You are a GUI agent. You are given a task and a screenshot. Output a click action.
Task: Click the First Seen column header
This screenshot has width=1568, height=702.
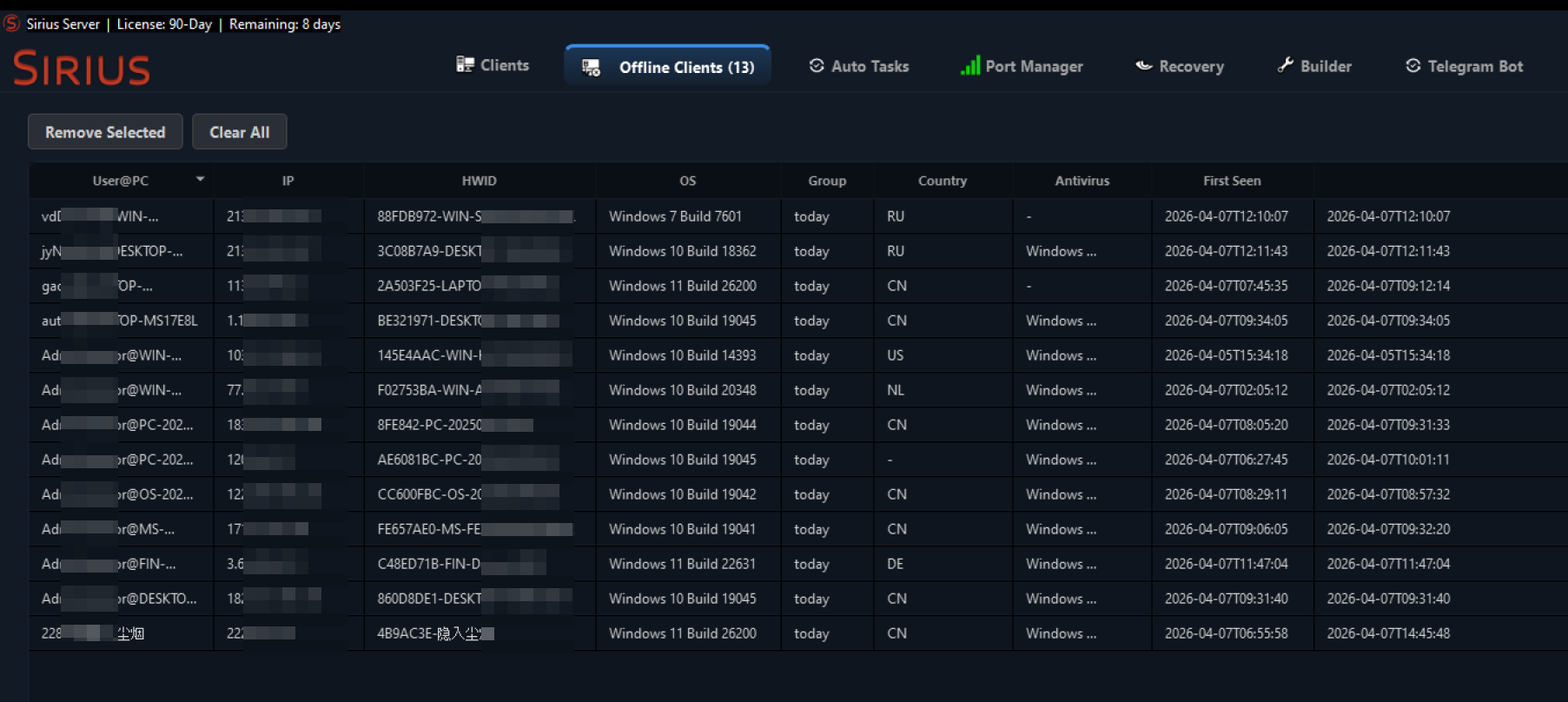(x=1232, y=181)
